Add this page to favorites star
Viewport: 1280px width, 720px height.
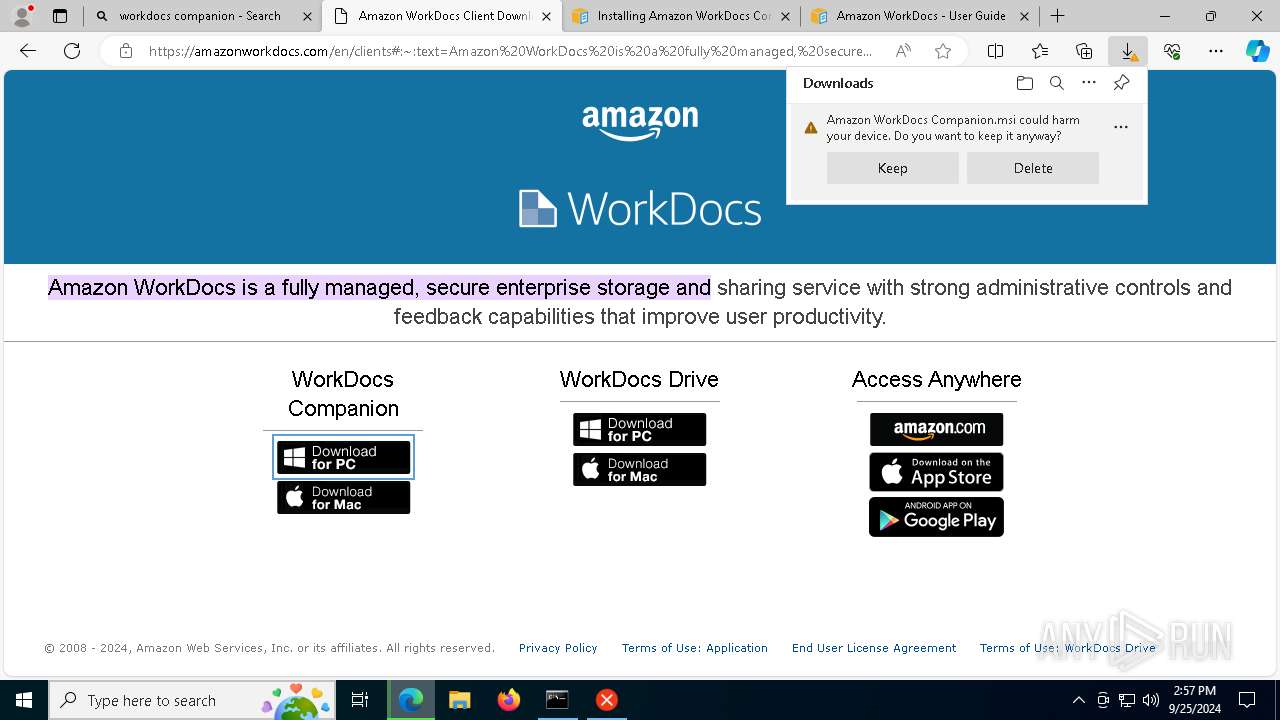(942, 51)
